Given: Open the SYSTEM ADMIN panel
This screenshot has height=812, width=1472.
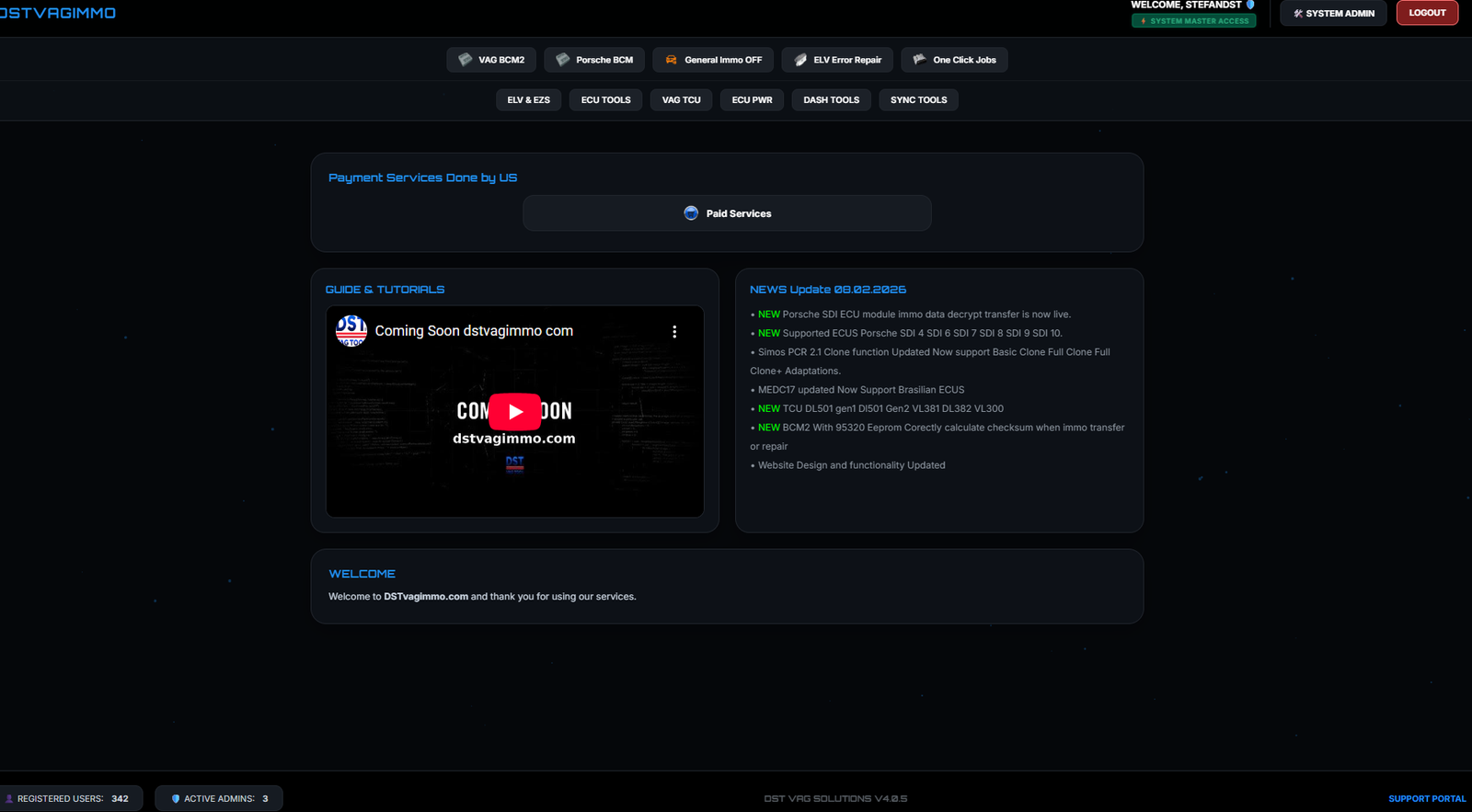Looking at the screenshot, I should (1333, 13).
